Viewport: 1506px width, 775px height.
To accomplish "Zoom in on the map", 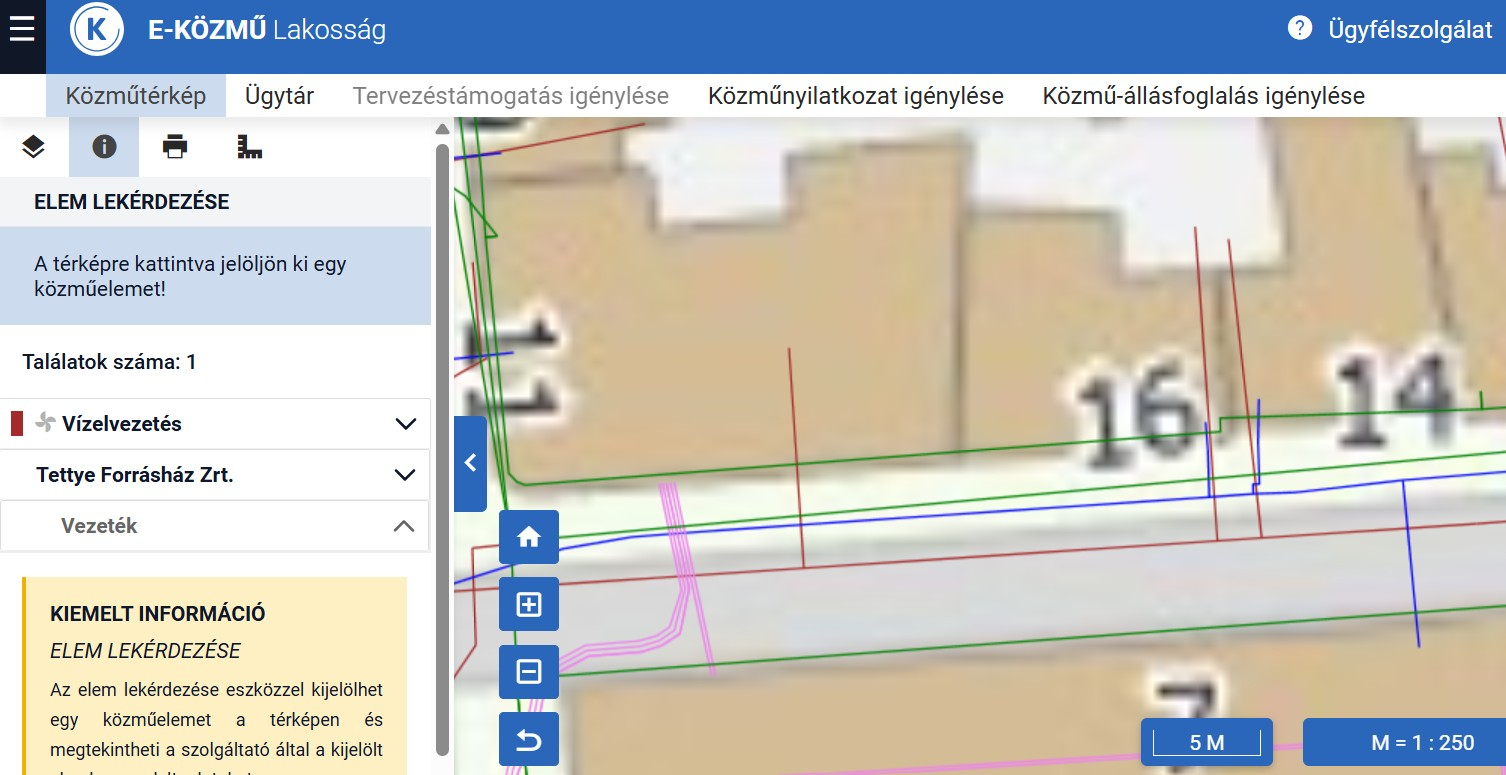I will pyautogui.click(x=528, y=605).
